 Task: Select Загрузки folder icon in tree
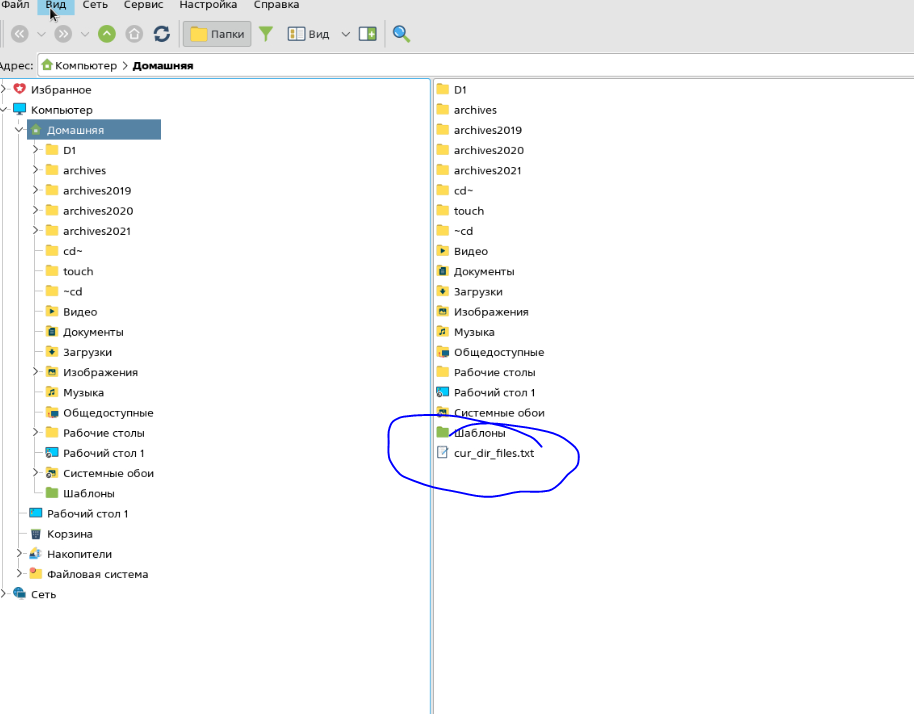[52, 351]
